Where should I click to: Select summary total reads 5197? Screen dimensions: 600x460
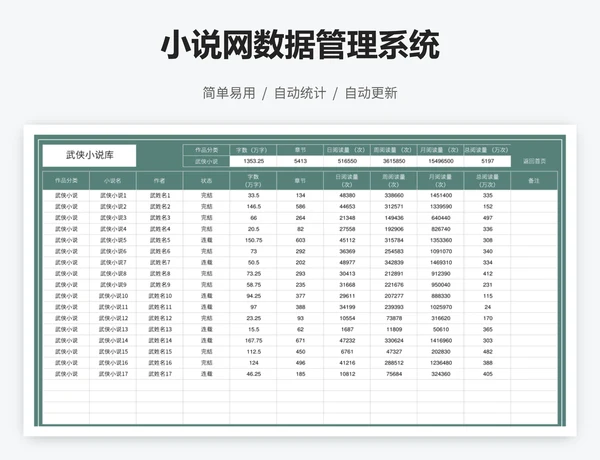(x=488, y=161)
